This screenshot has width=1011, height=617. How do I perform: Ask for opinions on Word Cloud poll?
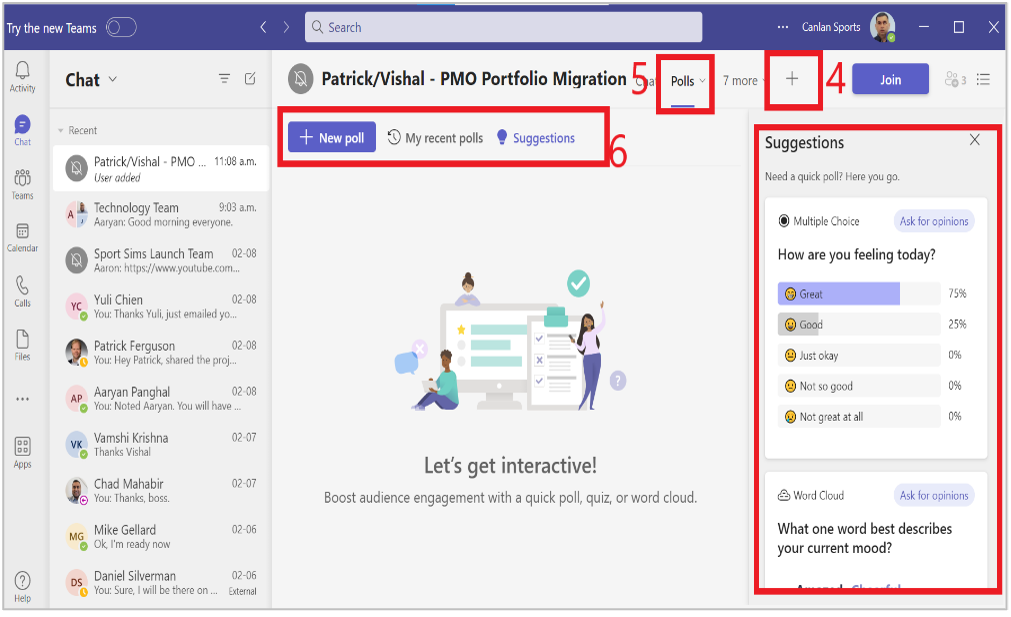(934, 495)
